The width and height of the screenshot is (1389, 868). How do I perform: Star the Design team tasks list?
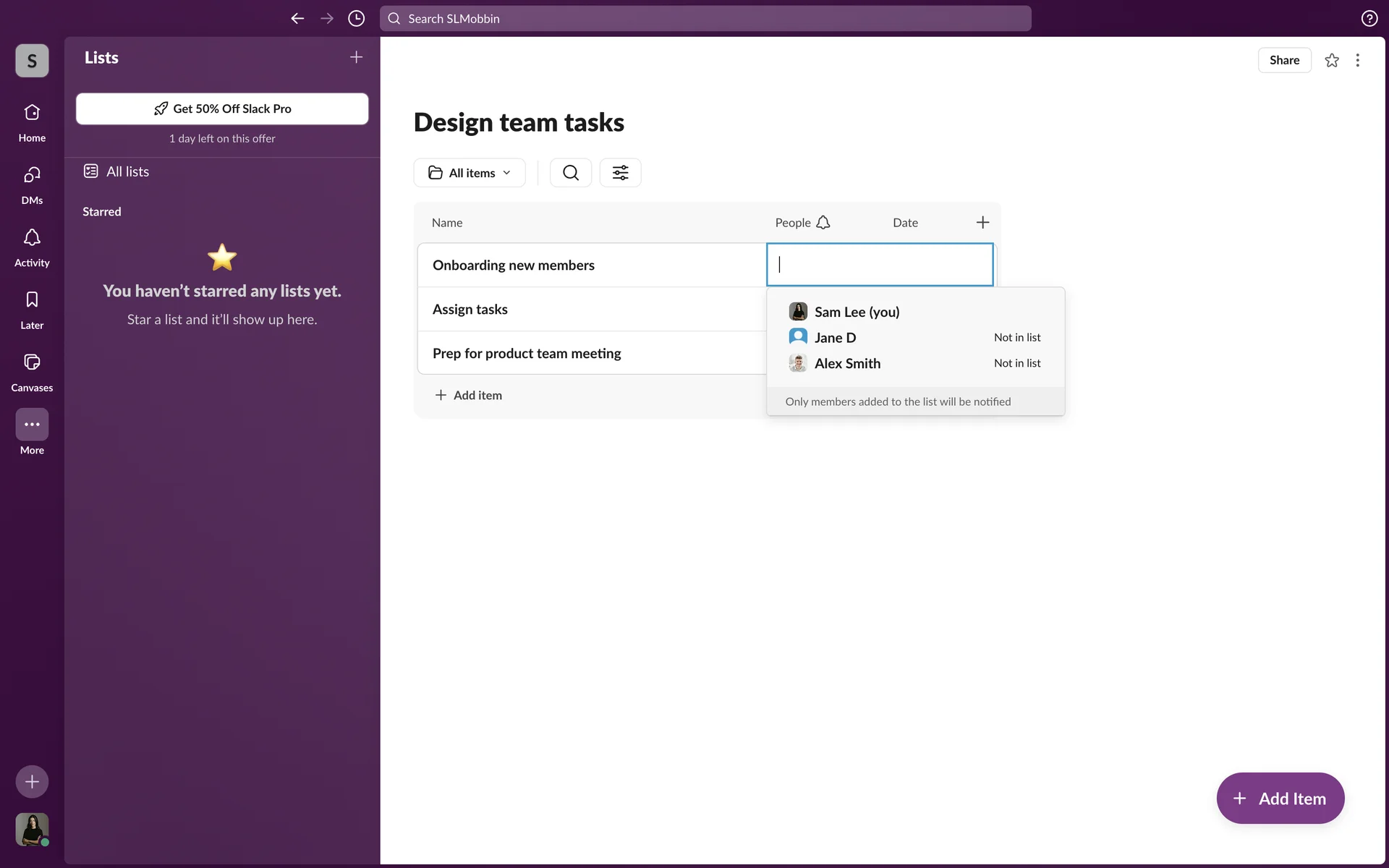[1331, 61]
